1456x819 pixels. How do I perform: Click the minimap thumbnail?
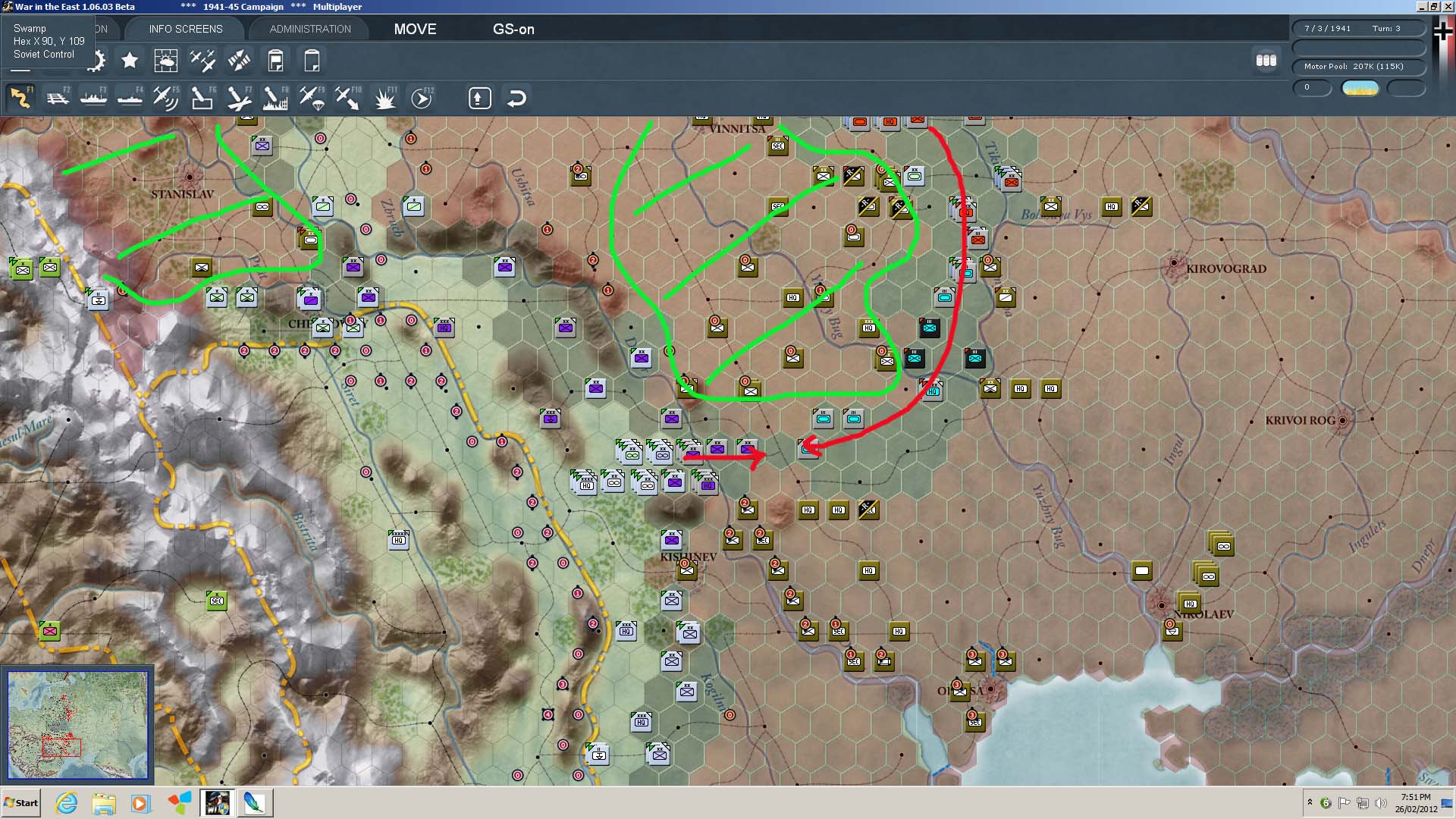(77, 725)
